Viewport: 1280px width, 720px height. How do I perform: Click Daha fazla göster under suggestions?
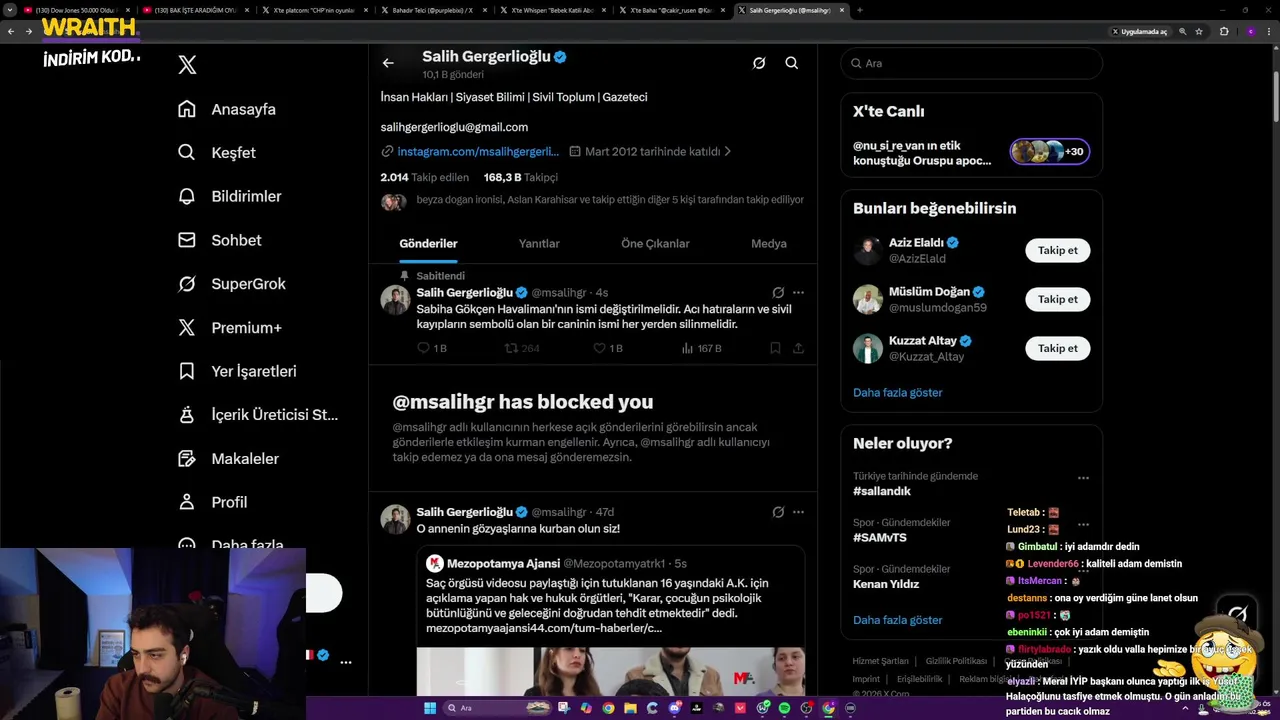(897, 393)
